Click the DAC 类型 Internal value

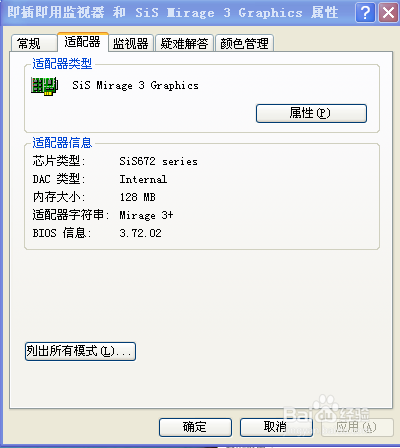click(143, 179)
